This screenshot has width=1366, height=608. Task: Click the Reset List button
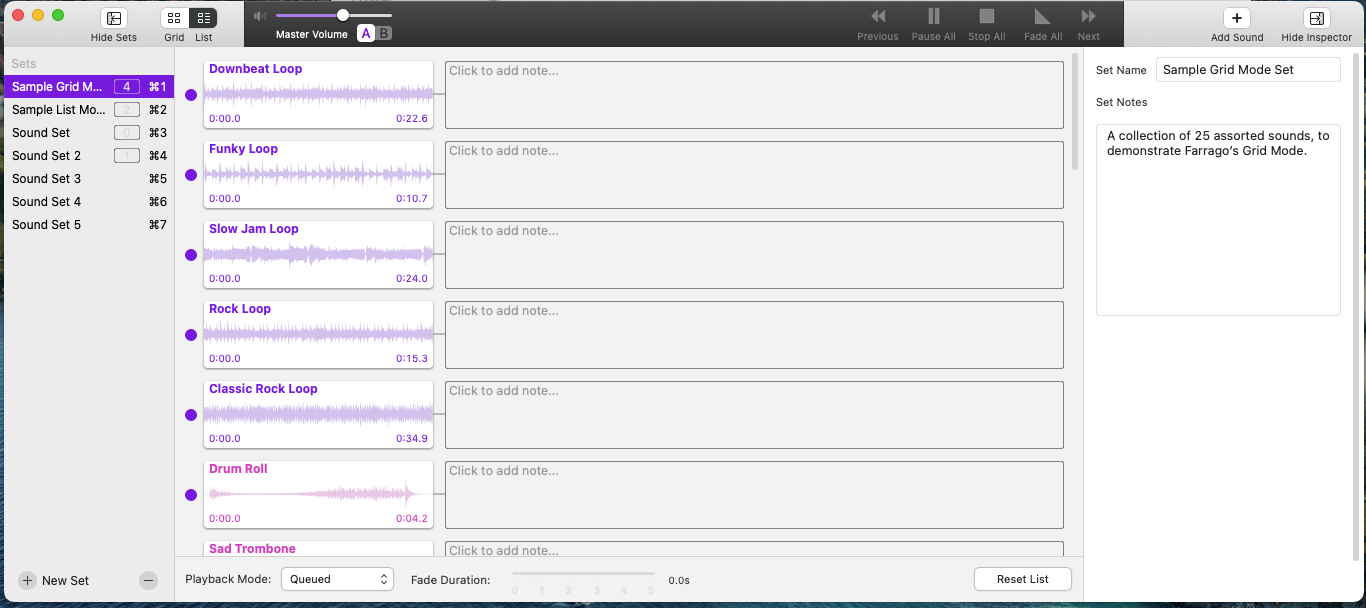(1022, 579)
